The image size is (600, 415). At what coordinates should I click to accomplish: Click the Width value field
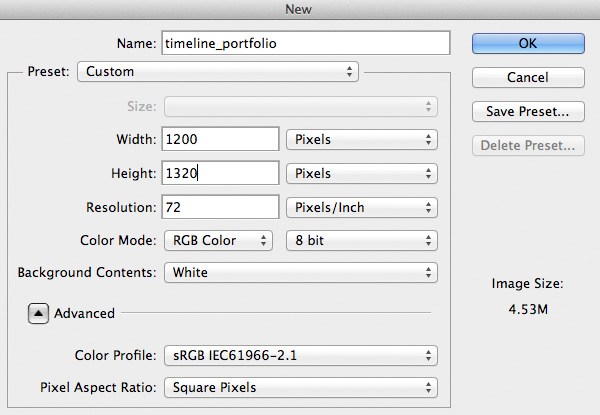click(x=219, y=139)
